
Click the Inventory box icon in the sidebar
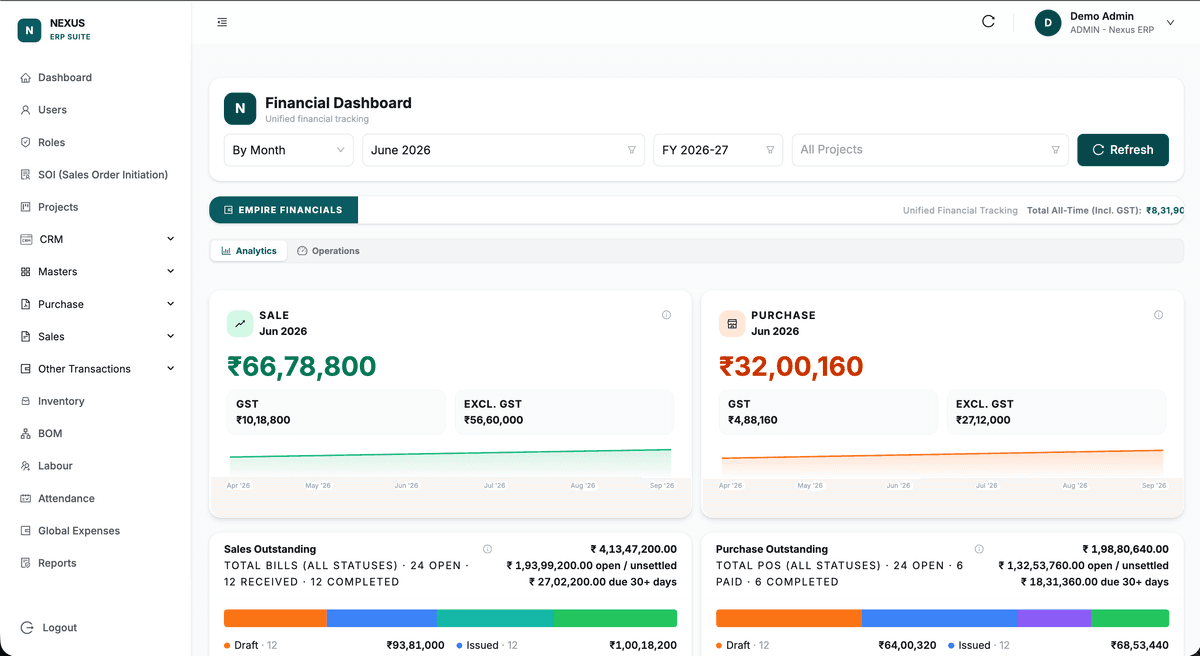26,401
